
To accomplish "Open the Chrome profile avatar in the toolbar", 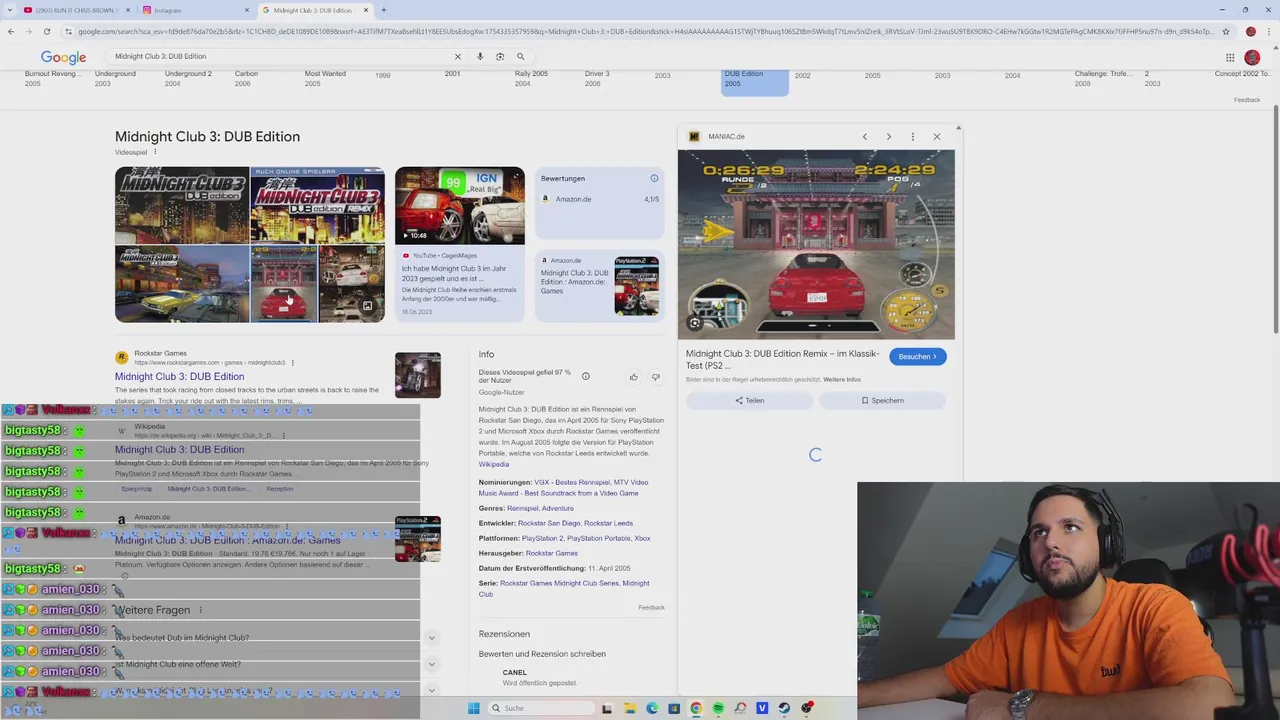I will (x=1250, y=31).
